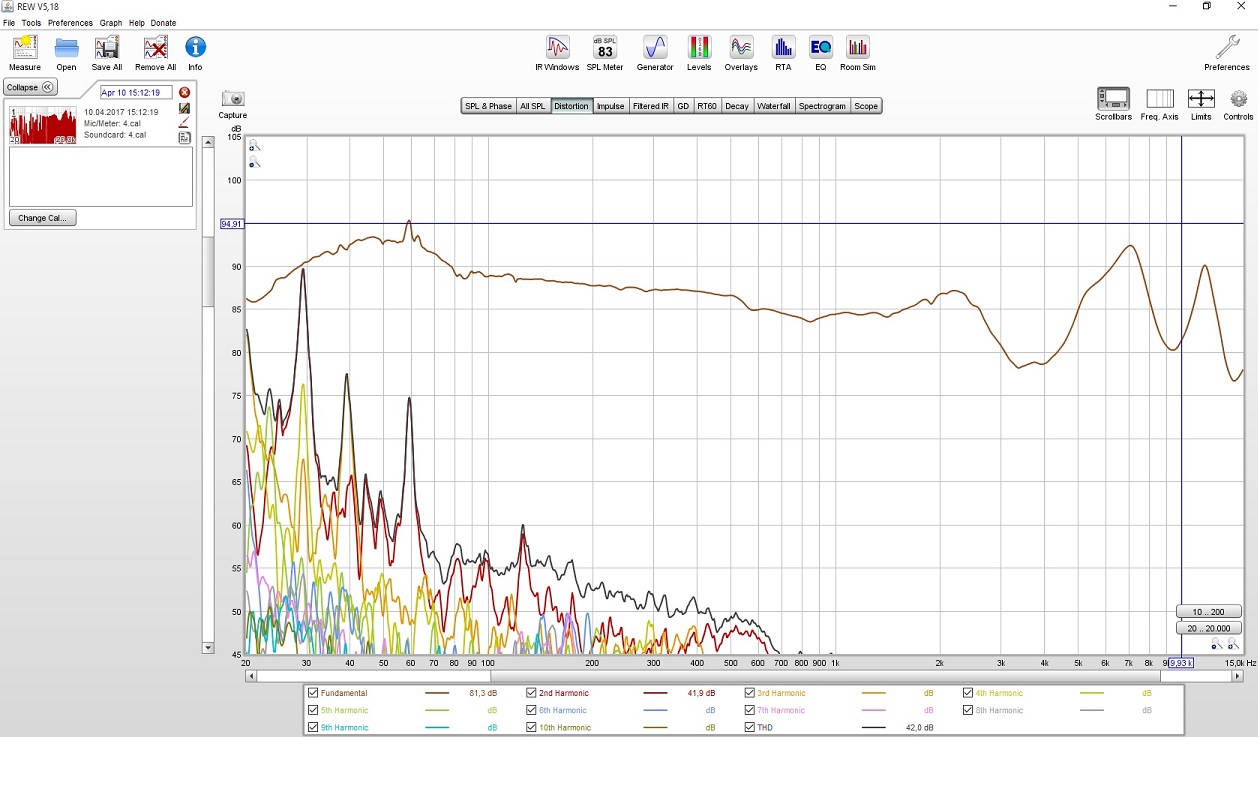Open Preferences wrench icon

click(x=1226, y=48)
